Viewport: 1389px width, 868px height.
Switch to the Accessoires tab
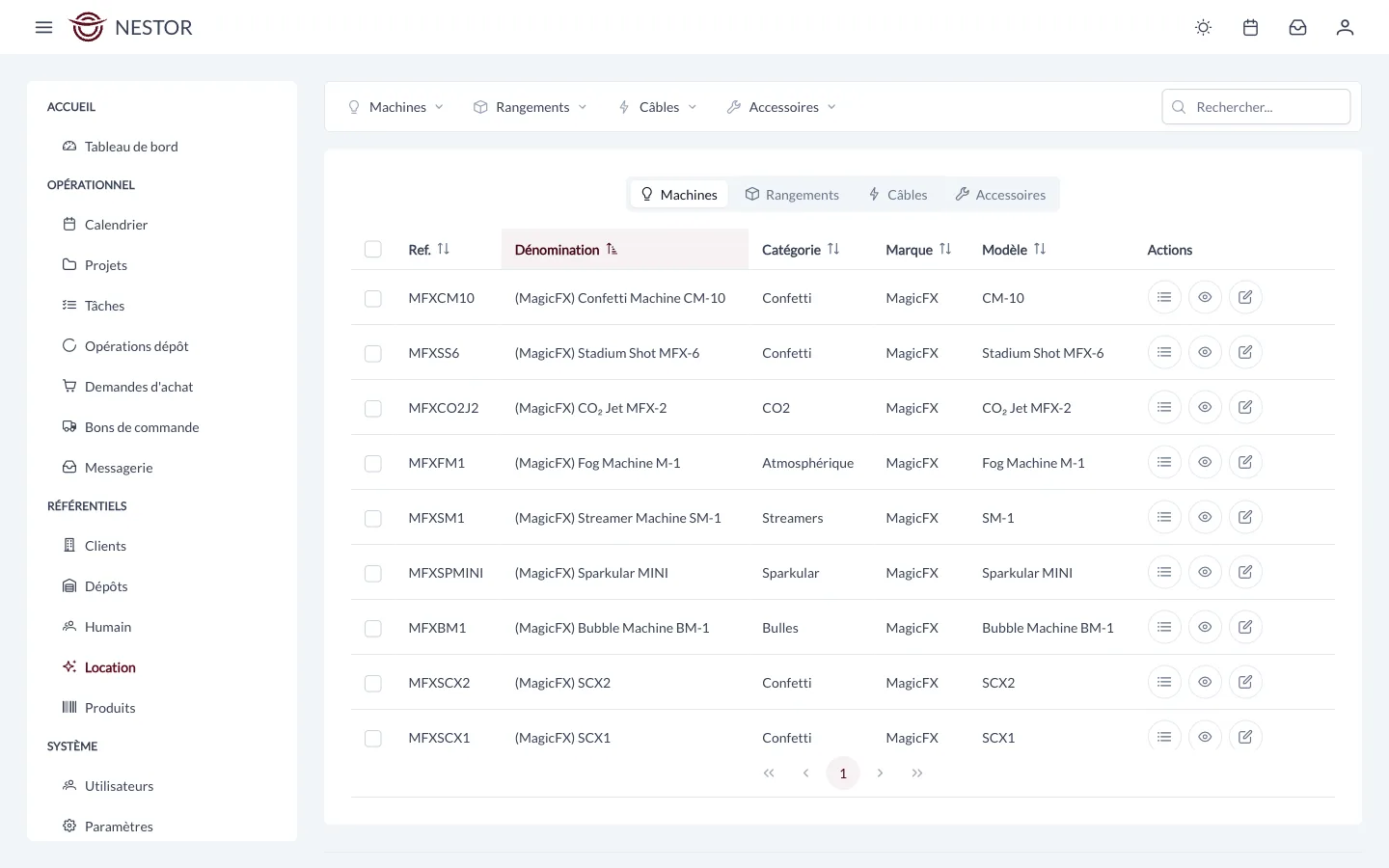[1000, 194]
